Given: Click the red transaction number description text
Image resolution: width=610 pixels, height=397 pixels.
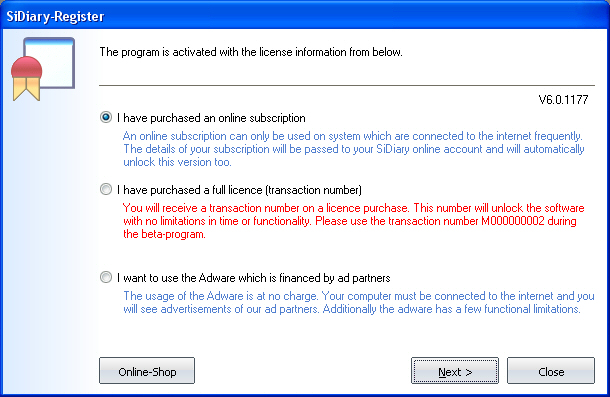Looking at the screenshot, I should pyautogui.click(x=354, y=221).
